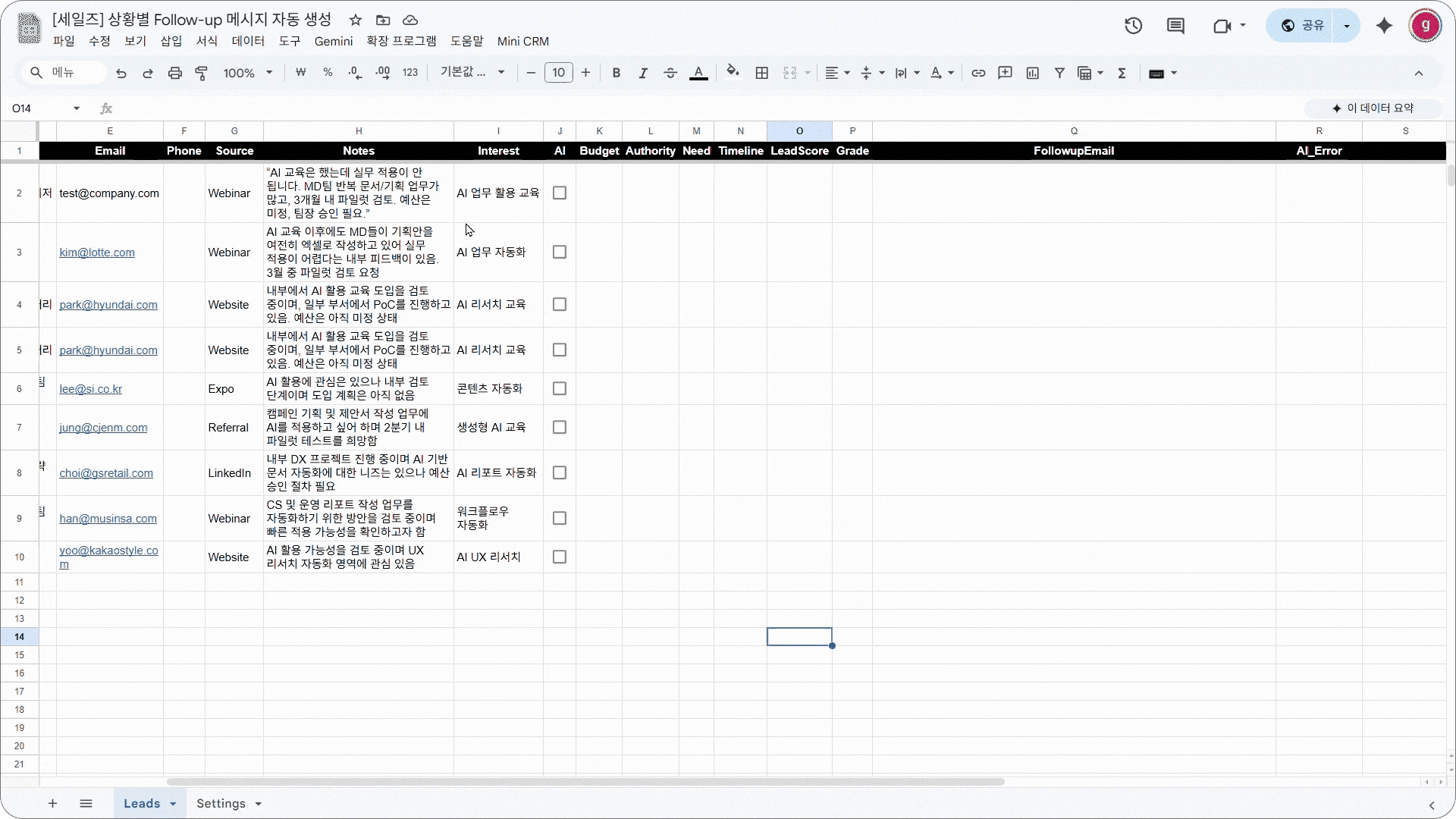Toggle the AI checkbox for kim@lotte.com row
The width and height of the screenshot is (1456, 819).
[x=560, y=252]
